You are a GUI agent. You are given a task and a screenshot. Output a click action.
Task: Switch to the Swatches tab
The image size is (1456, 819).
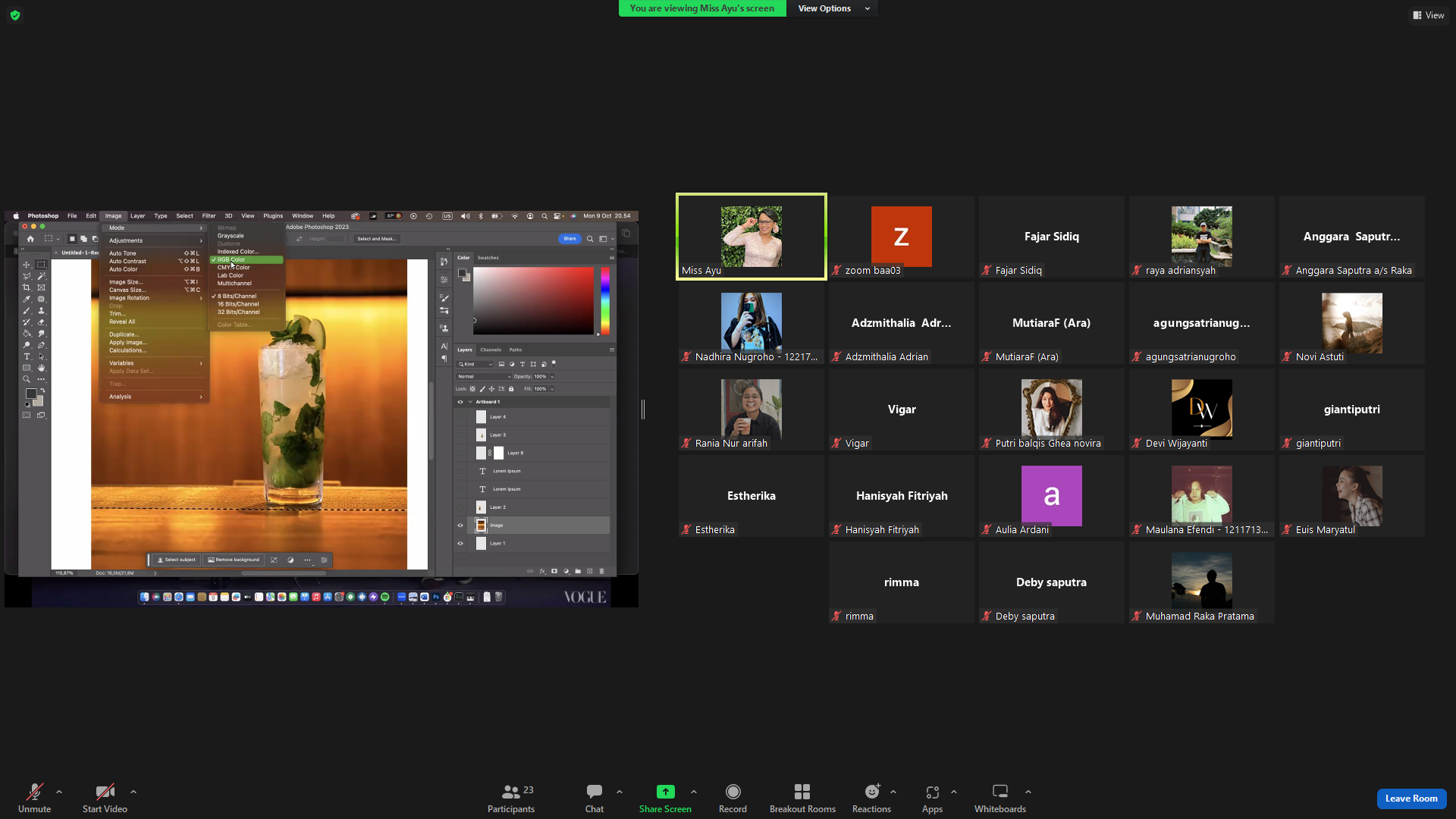tap(488, 258)
